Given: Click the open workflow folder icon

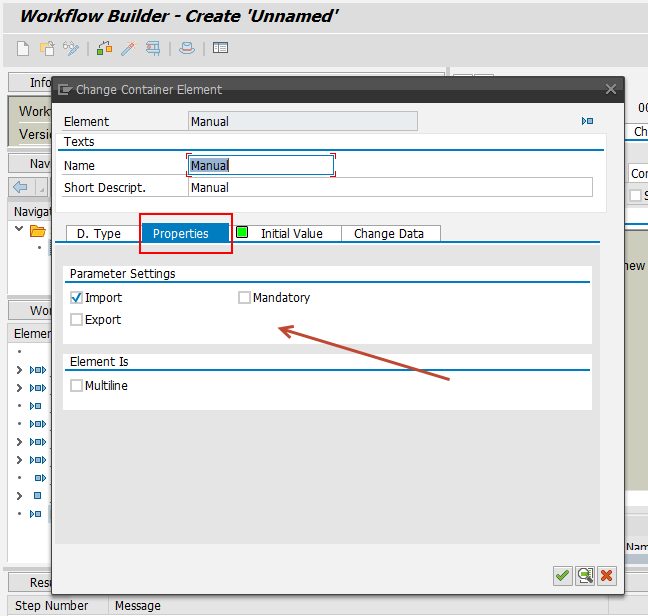Looking at the screenshot, I should click(x=46, y=48).
